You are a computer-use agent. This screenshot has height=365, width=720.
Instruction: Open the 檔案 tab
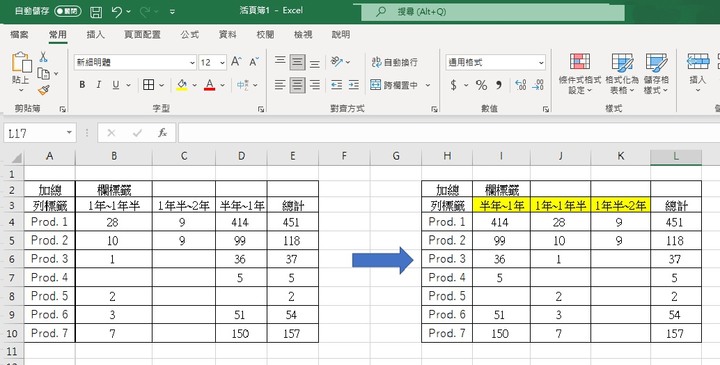point(19,34)
